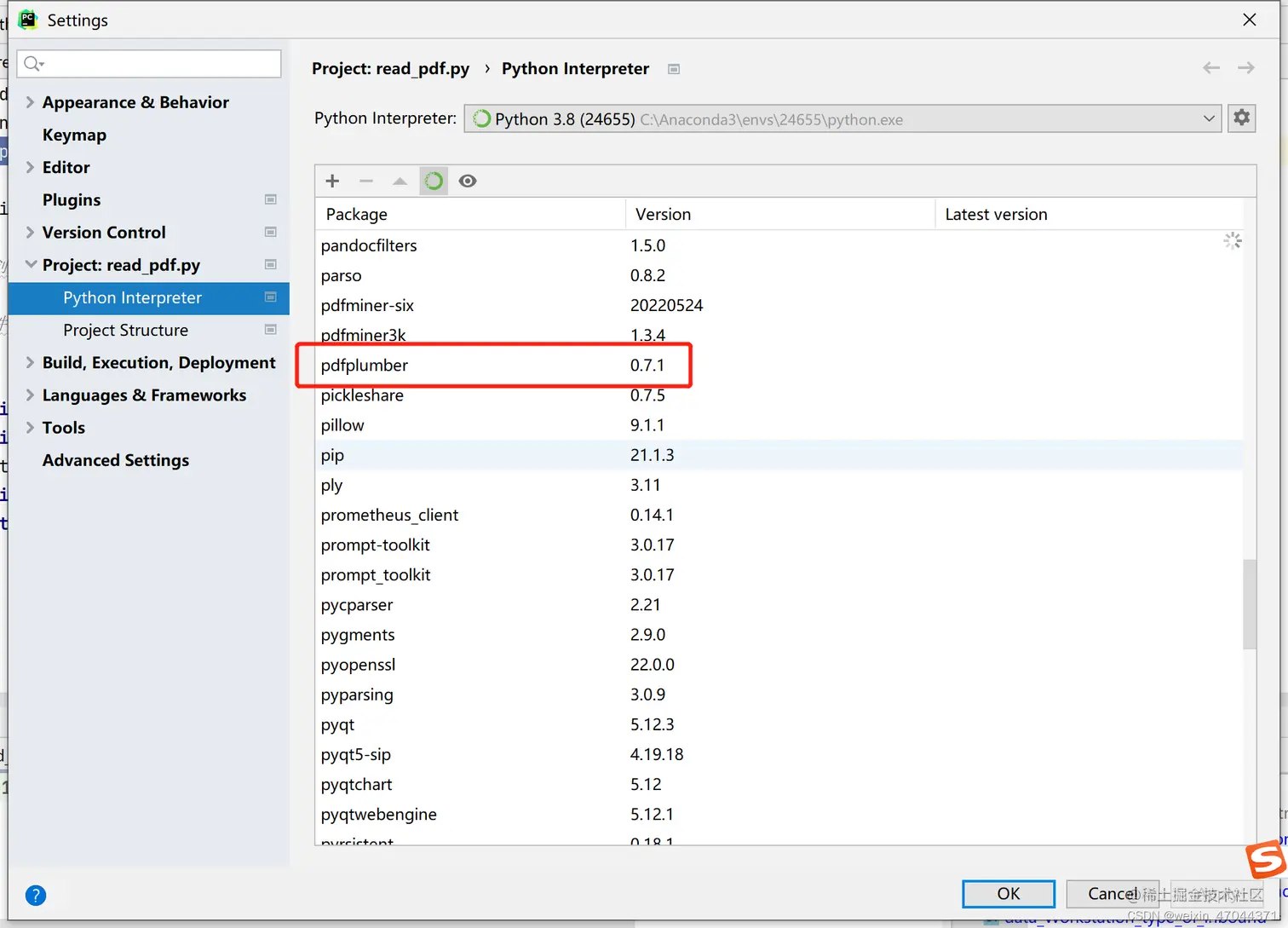Open the Python Interpreter dropdown
The width and height of the screenshot is (1288, 928).
(842, 118)
